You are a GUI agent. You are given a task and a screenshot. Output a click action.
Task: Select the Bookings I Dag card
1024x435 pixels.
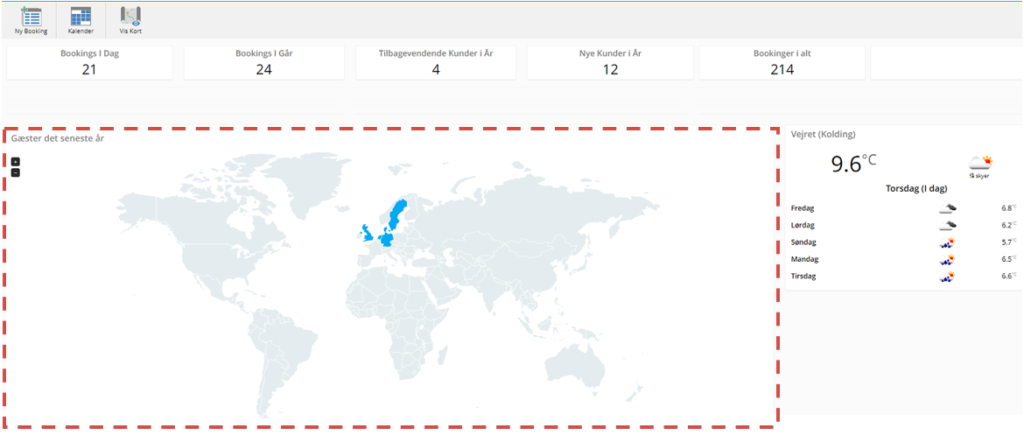(x=90, y=62)
